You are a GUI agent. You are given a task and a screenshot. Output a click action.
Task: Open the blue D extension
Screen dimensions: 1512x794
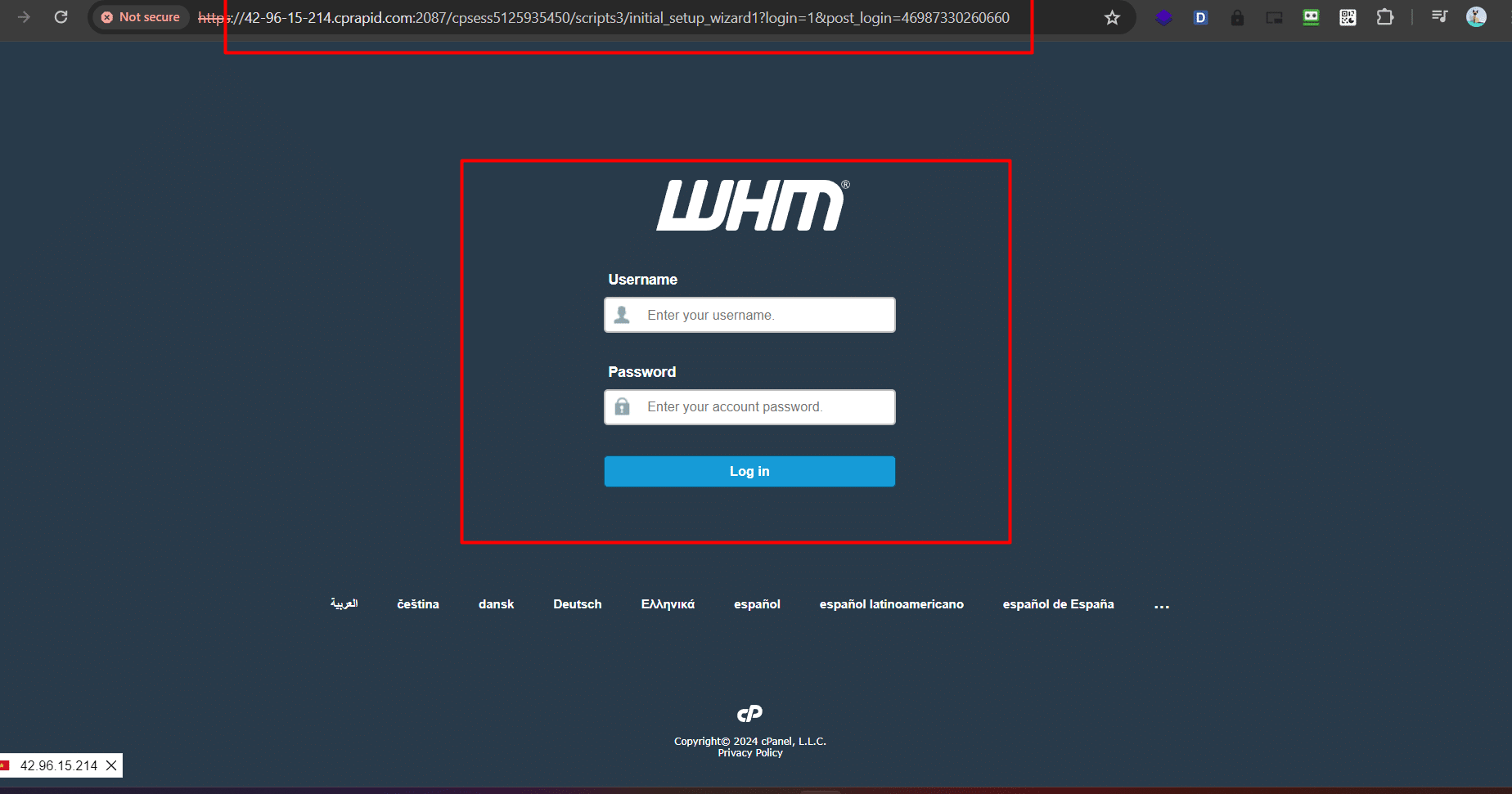pos(1200,16)
